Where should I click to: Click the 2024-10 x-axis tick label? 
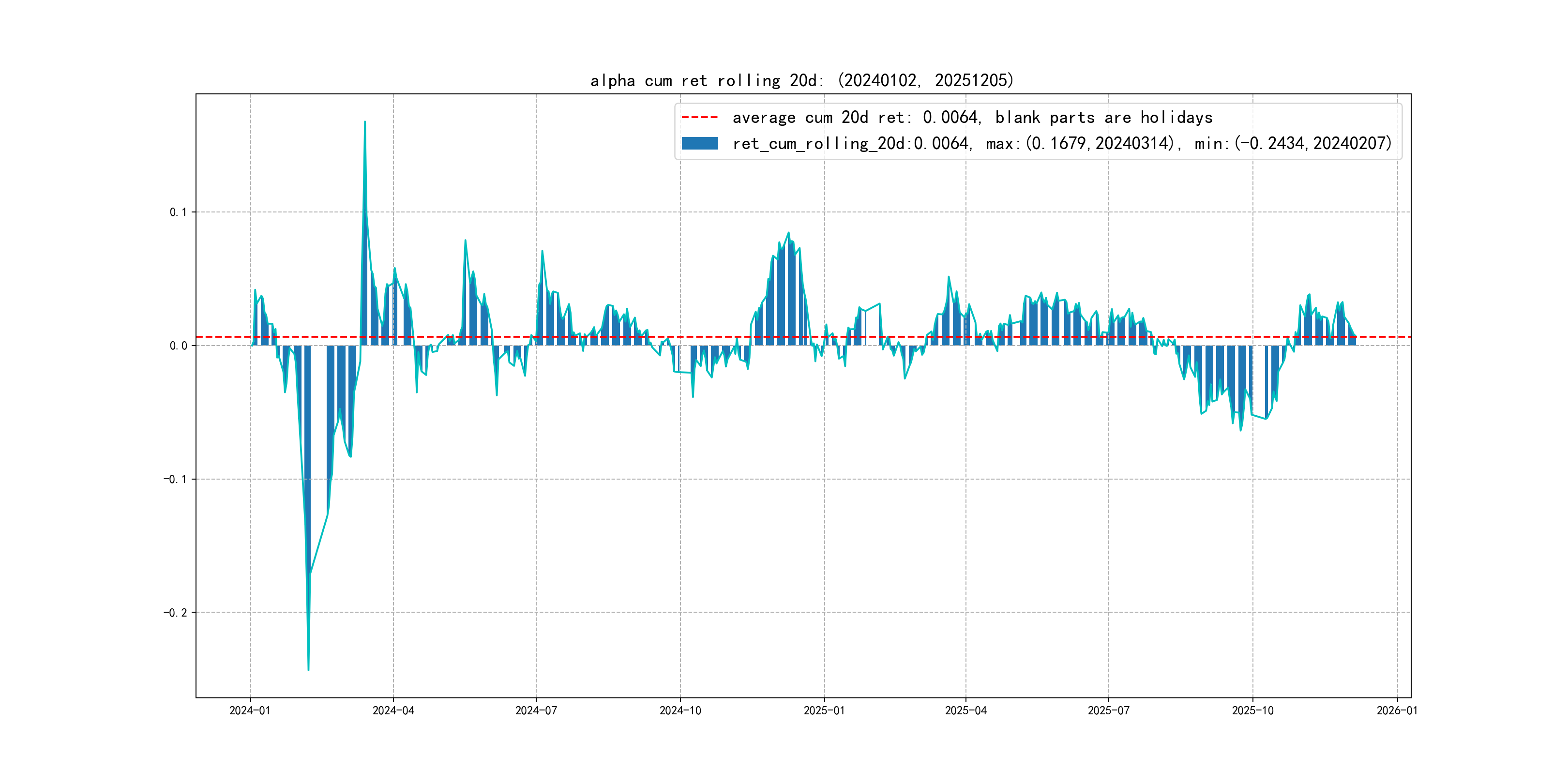(x=680, y=710)
